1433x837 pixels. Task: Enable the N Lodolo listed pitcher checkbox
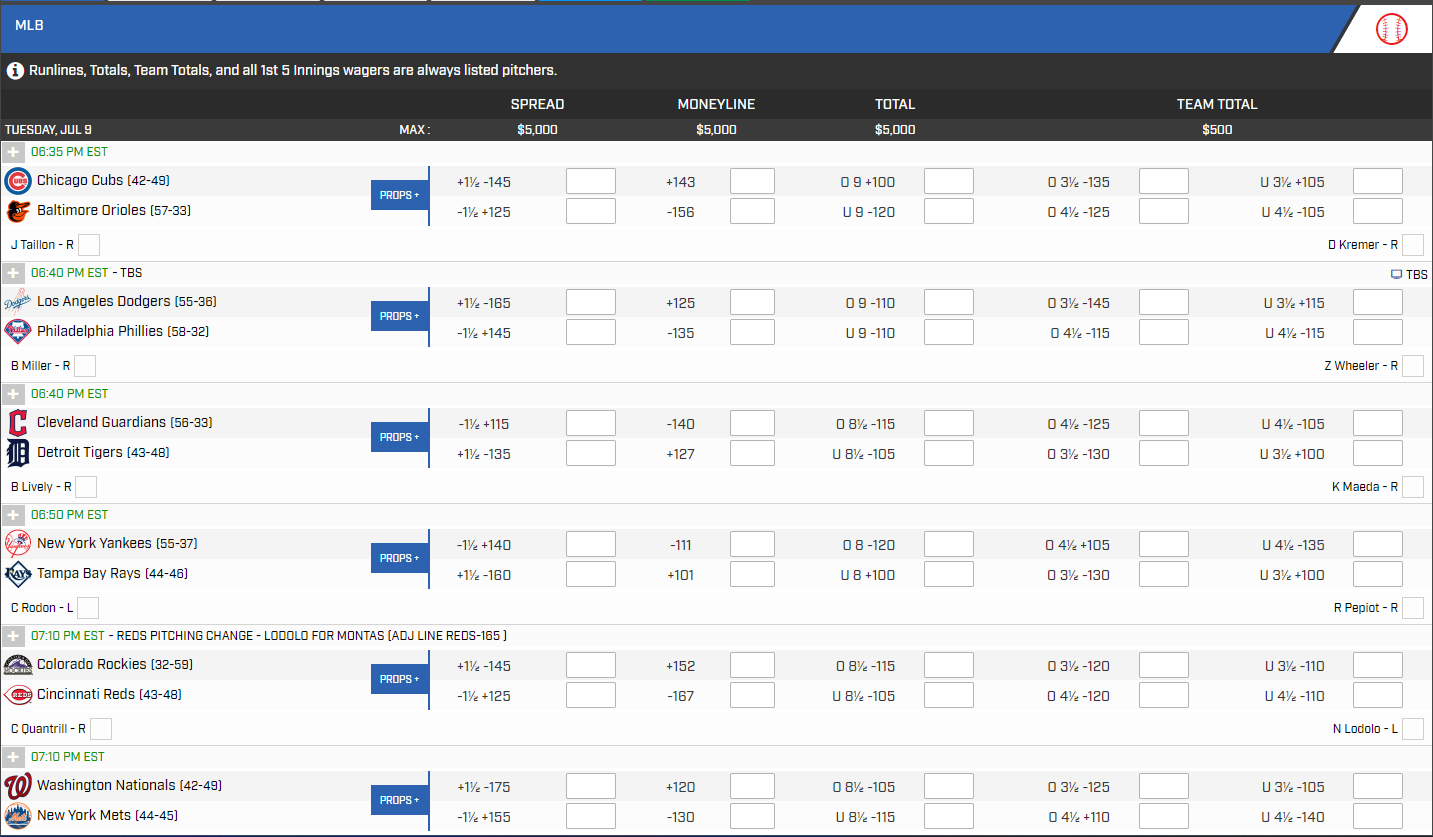(1413, 729)
